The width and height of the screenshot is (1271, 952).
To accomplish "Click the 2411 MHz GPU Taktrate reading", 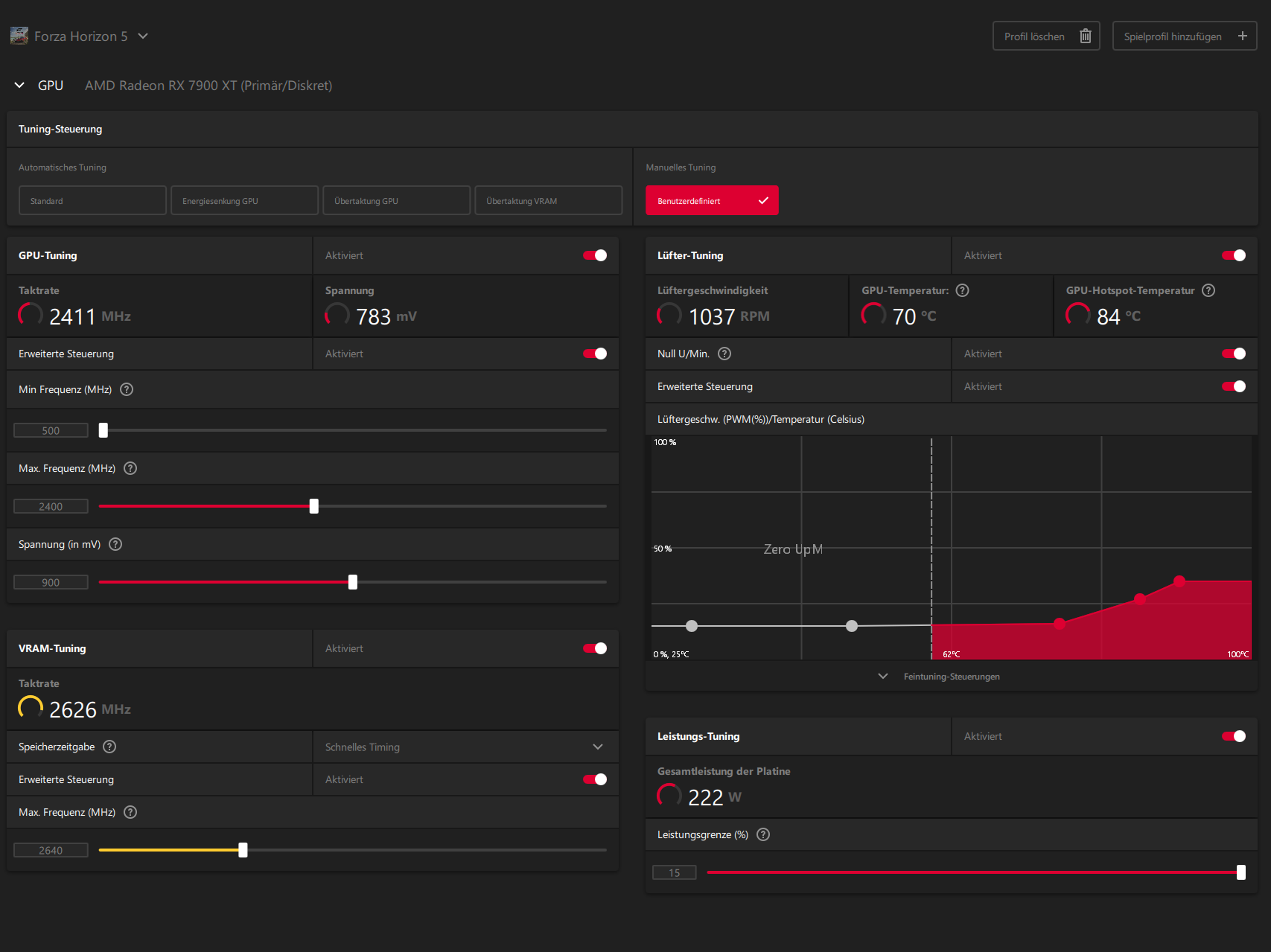I will click(89, 316).
